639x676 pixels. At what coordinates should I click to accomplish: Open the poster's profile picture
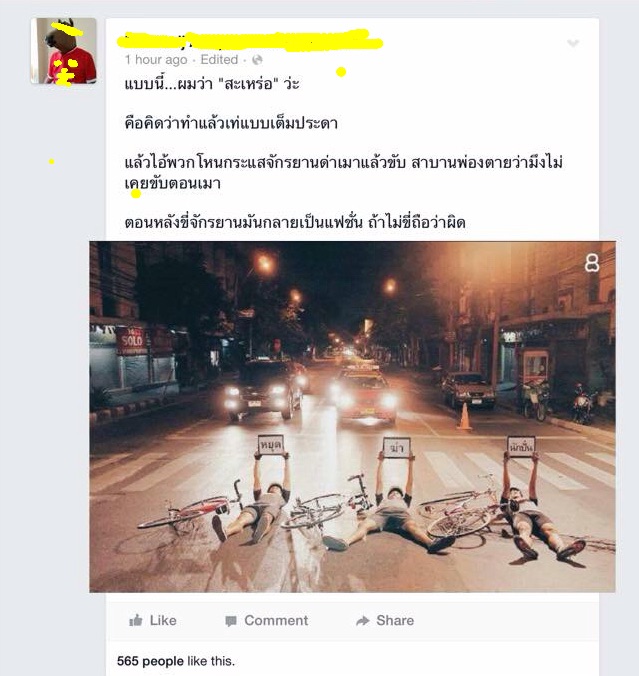pos(64,51)
